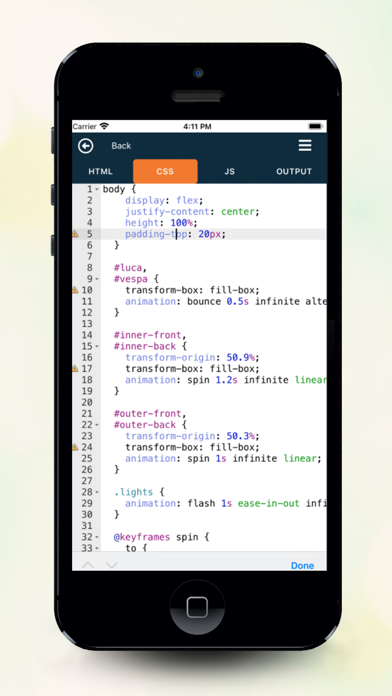Collapse the body block at line 1

point(97,190)
